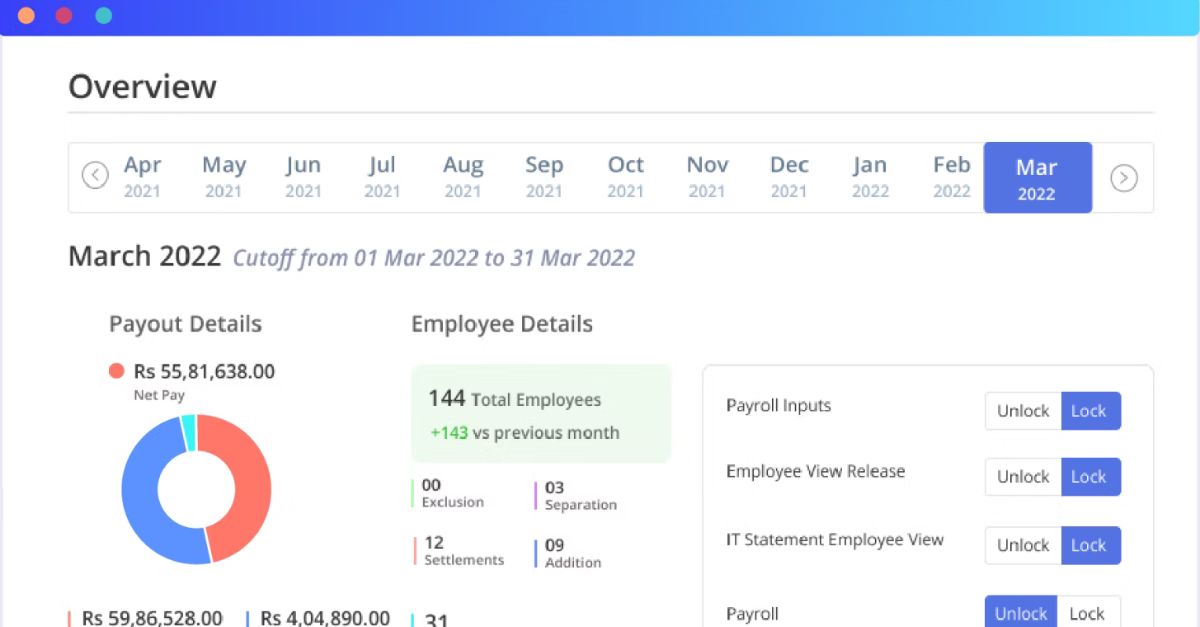The width and height of the screenshot is (1200, 627).
Task: Select the Feb 2022 month tab
Action: point(950,176)
